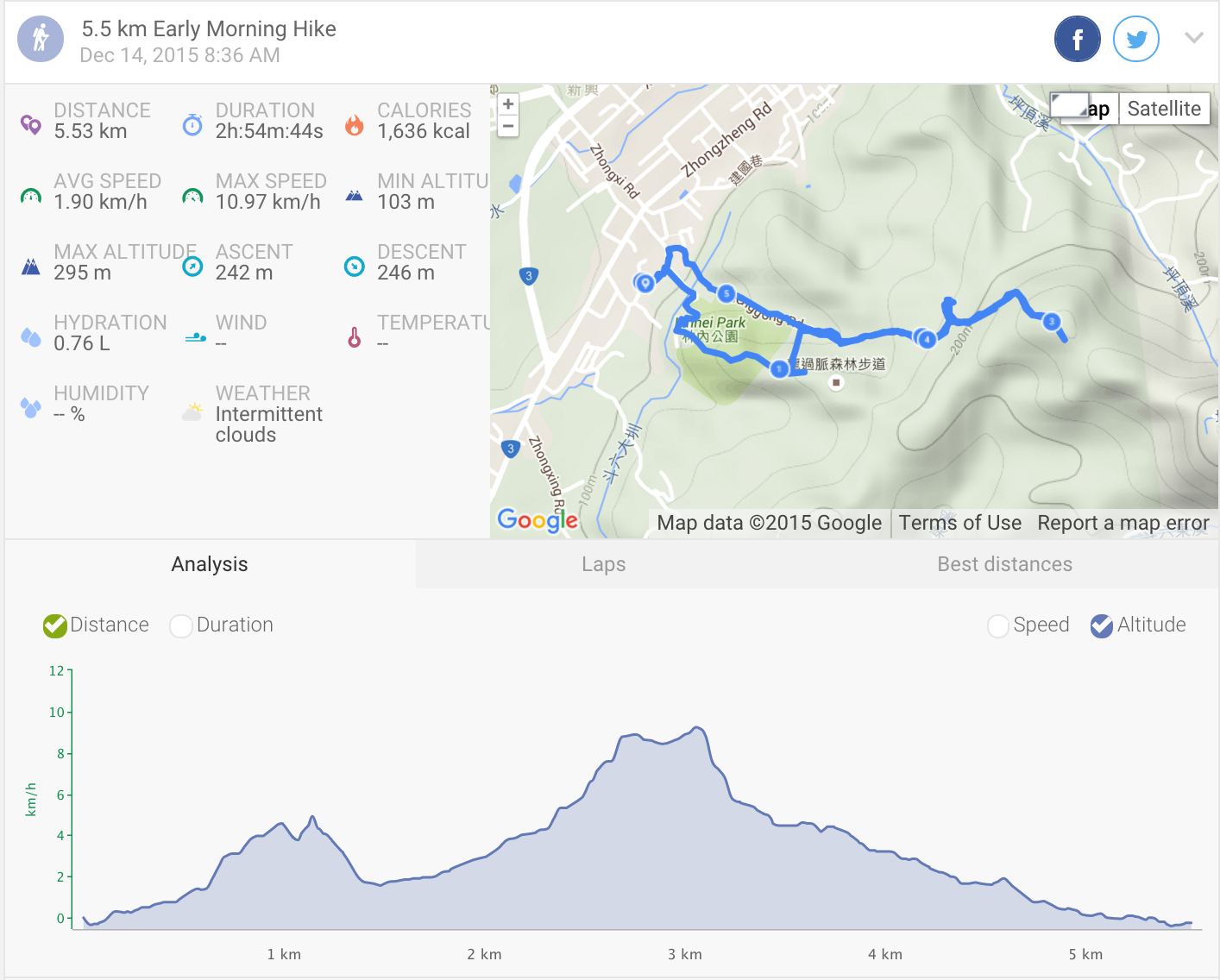Expand the workout options chevron
Screen dimensions: 1220x980
pos(1193,38)
